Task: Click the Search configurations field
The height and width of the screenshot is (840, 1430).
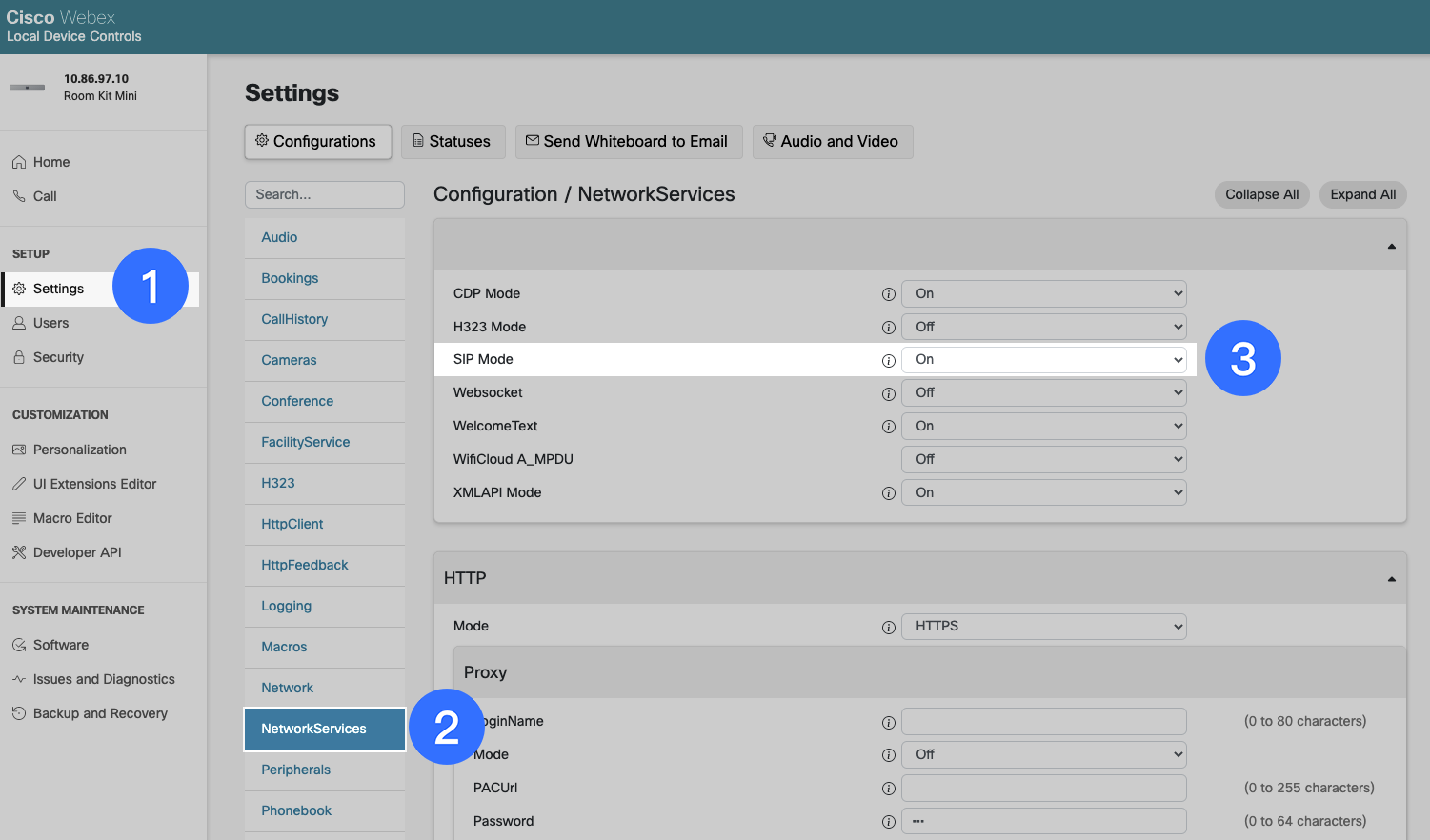Action: click(324, 194)
